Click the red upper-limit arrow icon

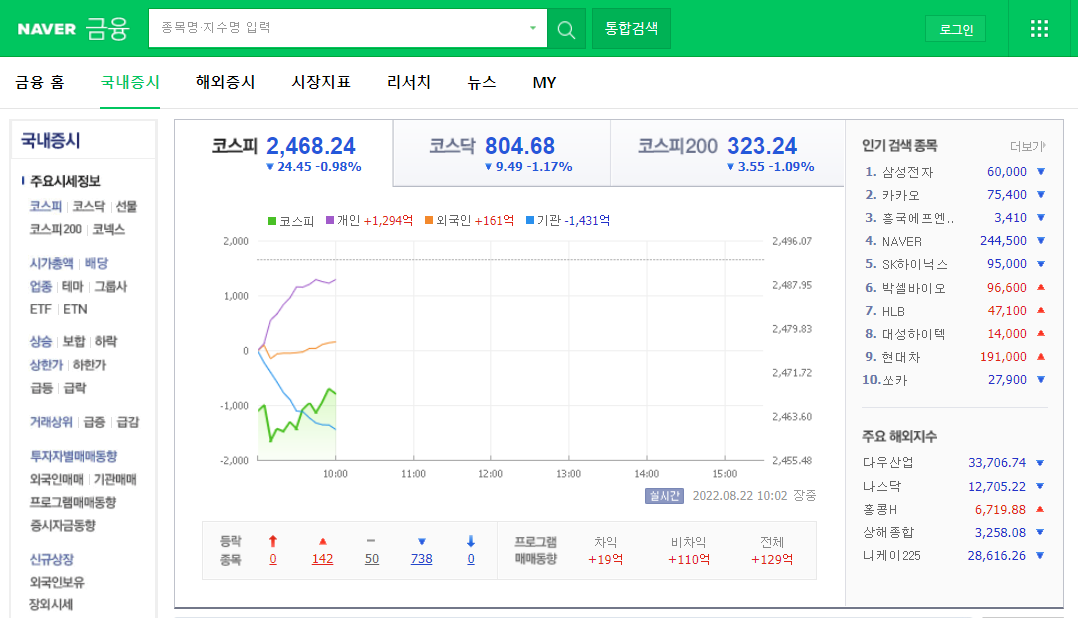point(273,541)
